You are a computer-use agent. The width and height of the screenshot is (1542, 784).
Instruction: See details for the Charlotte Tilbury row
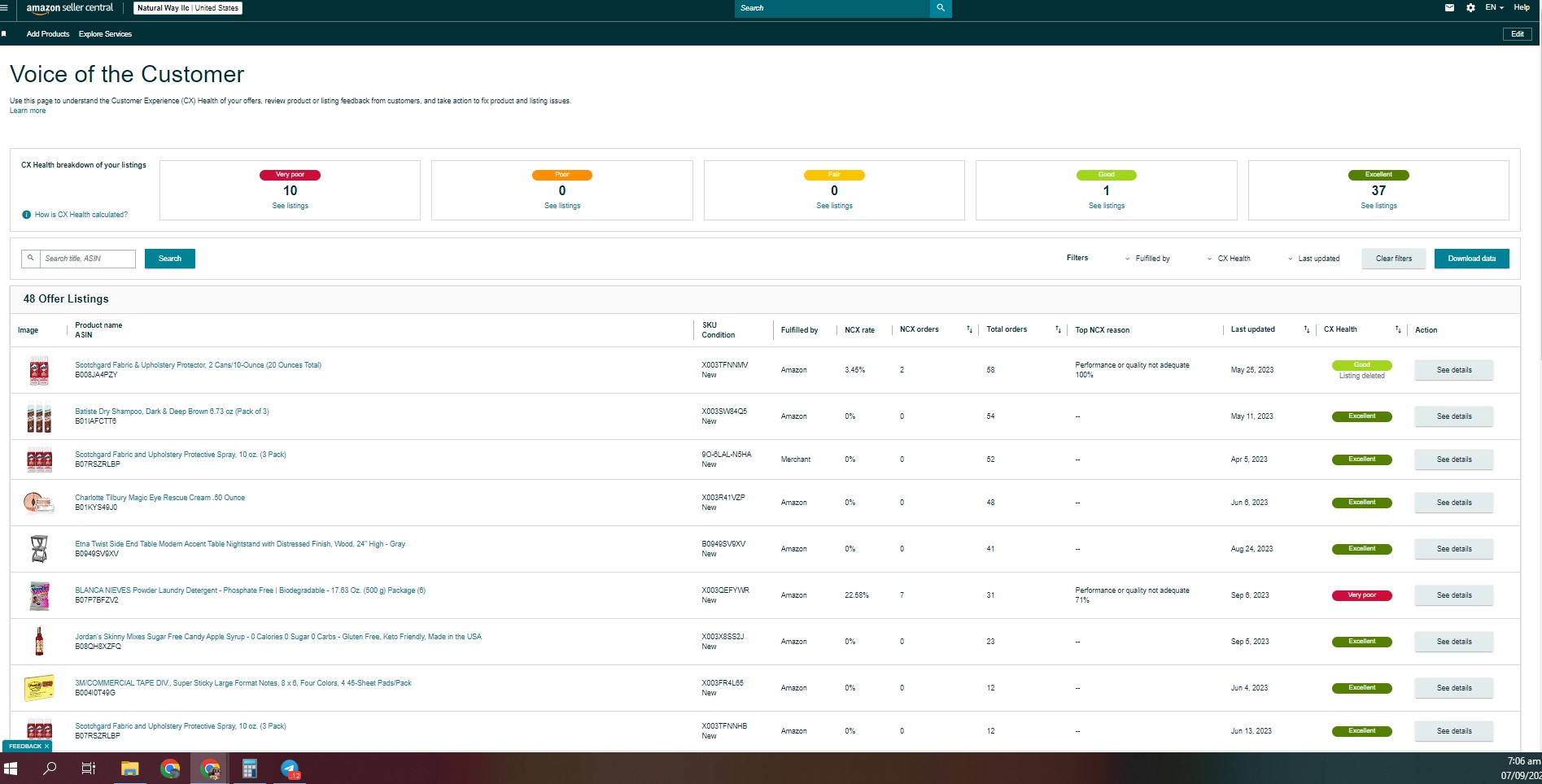(x=1454, y=503)
